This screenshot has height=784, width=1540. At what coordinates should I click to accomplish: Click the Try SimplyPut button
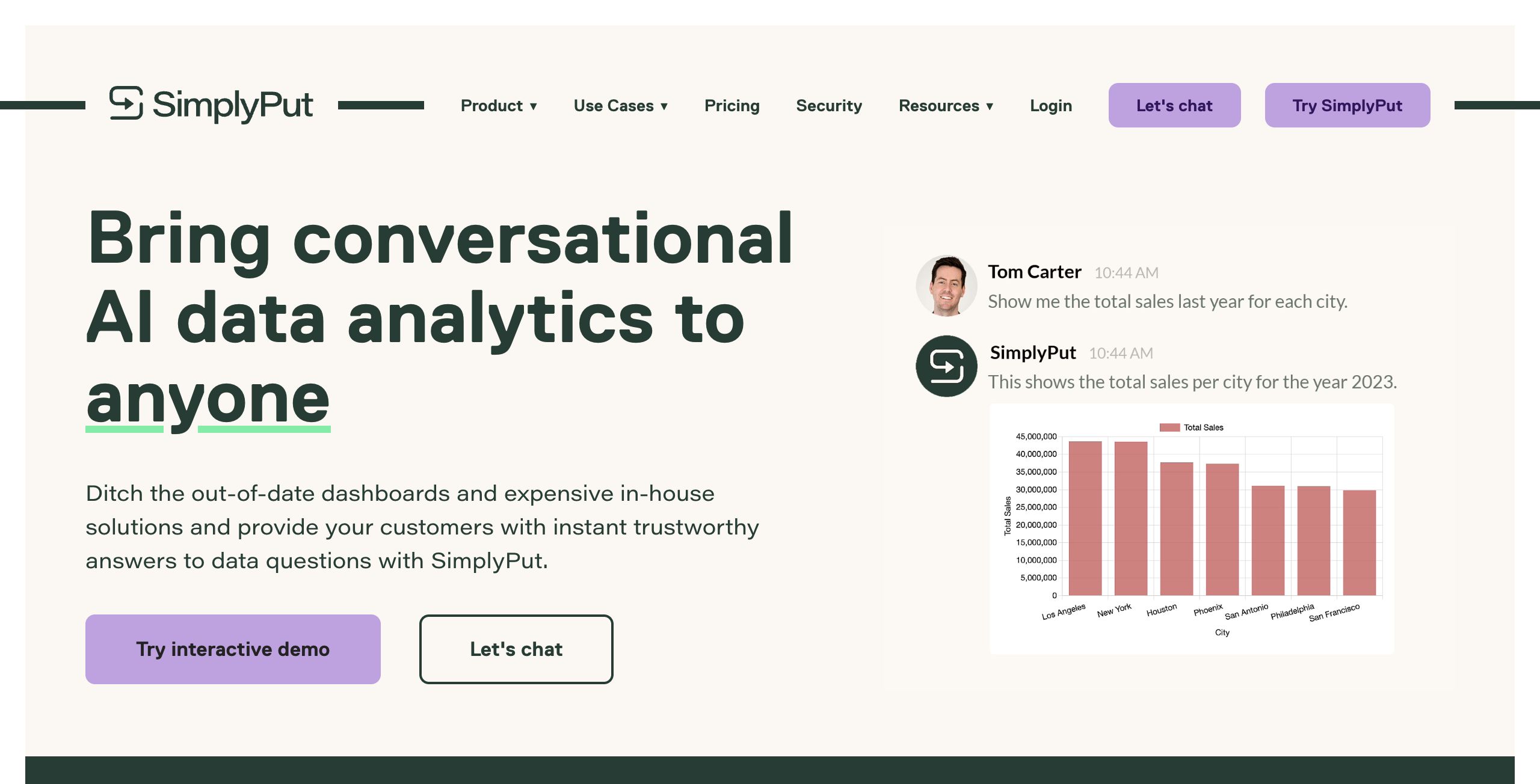(x=1347, y=105)
